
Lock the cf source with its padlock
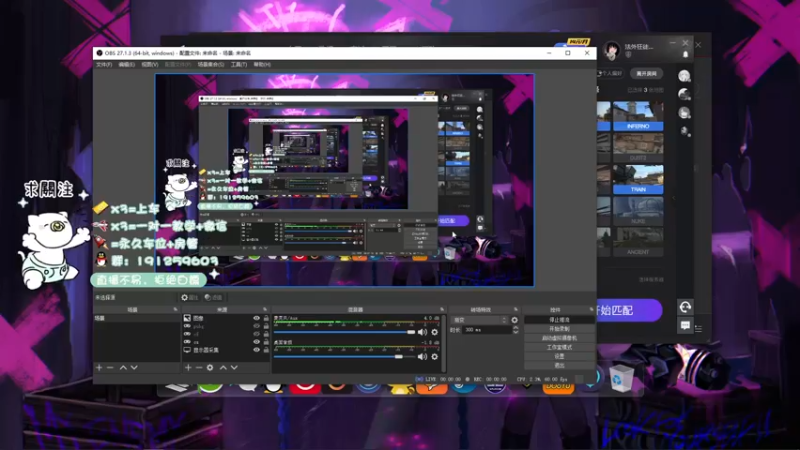pyautogui.click(x=266, y=334)
